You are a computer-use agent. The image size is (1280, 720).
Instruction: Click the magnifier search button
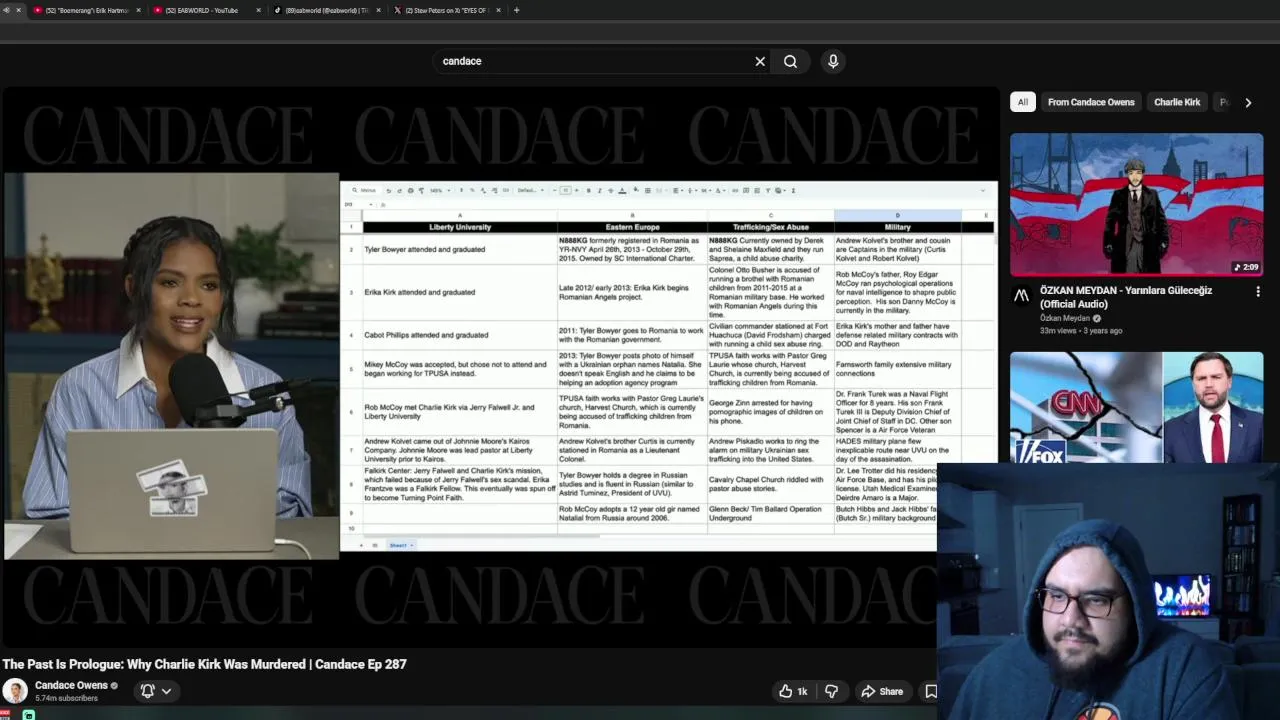click(x=790, y=61)
